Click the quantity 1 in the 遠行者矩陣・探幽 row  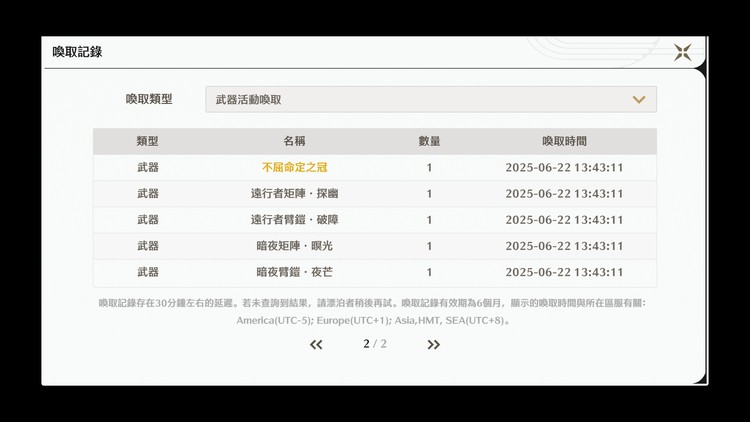[x=429, y=194]
